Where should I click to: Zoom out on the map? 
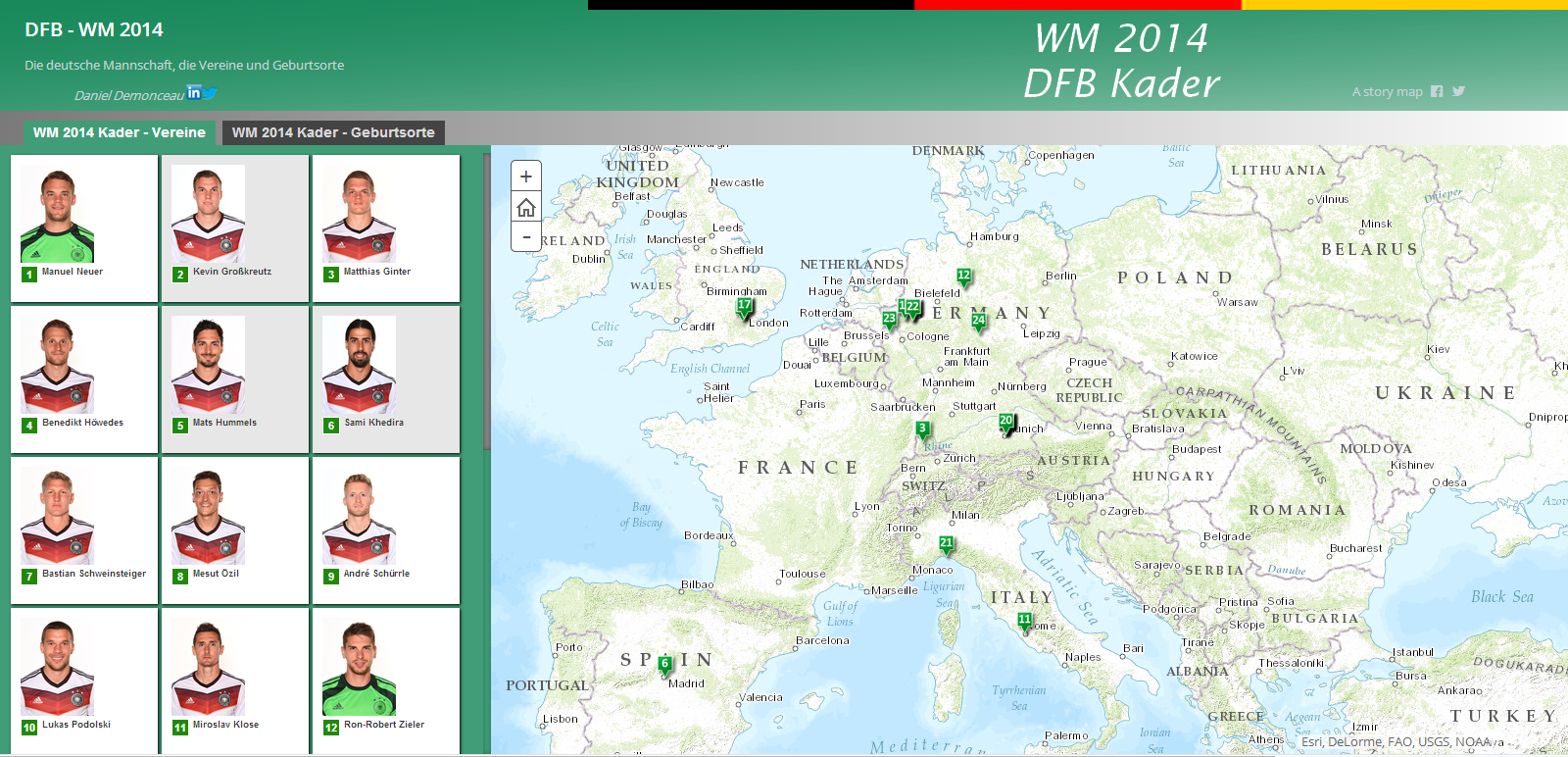tap(526, 236)
